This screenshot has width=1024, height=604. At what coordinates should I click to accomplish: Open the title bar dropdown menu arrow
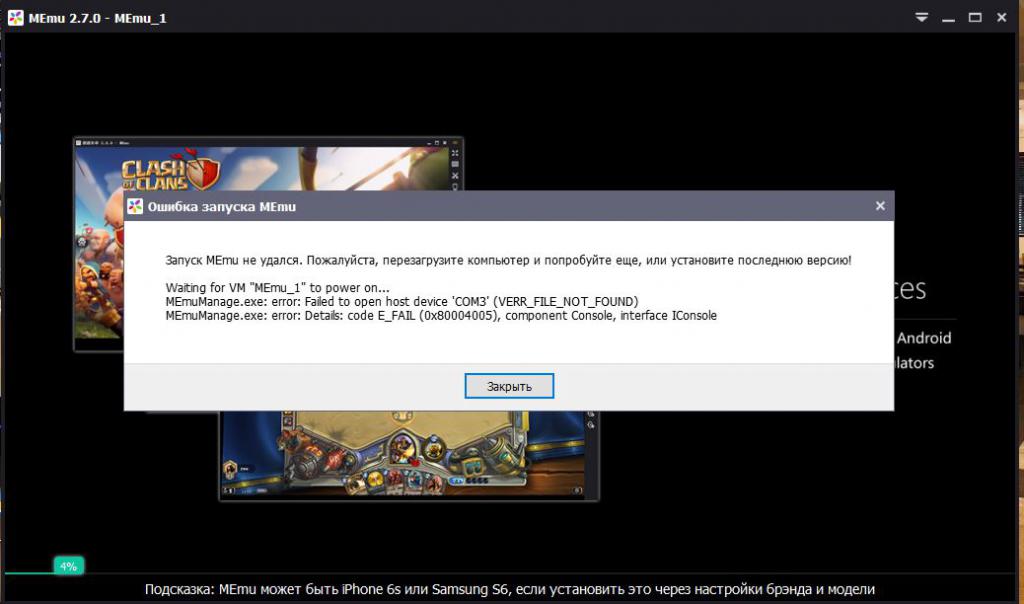923,17
